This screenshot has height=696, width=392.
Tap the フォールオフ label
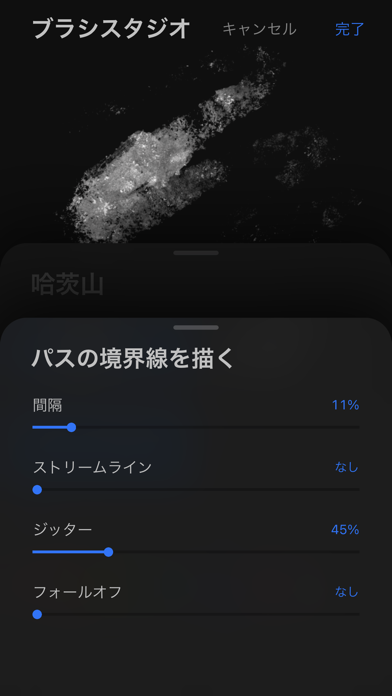pyautogui.click(x=78, y=592)
